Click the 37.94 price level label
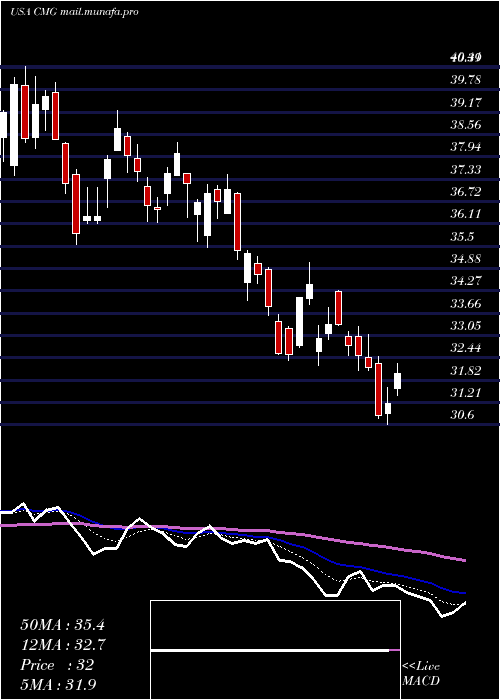 pos(466,147)
